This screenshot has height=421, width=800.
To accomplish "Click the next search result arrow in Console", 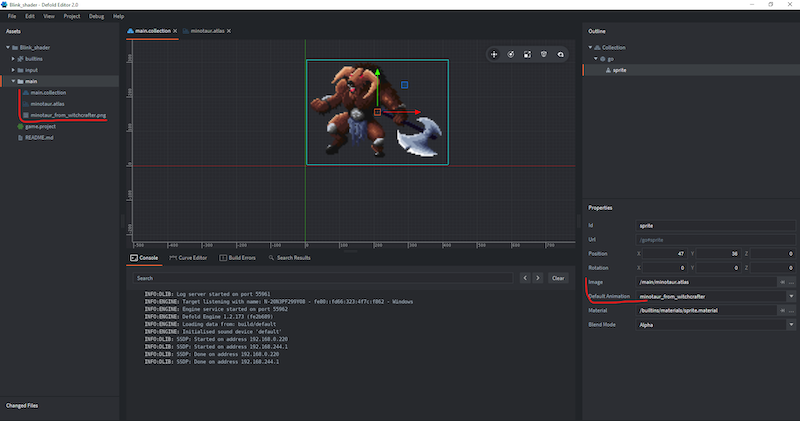I will point(538,278).
